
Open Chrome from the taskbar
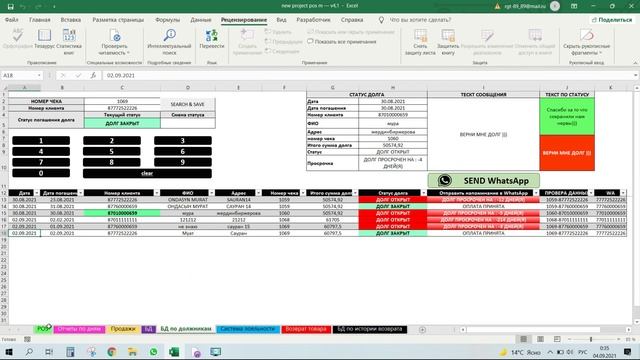pos(111,352)
